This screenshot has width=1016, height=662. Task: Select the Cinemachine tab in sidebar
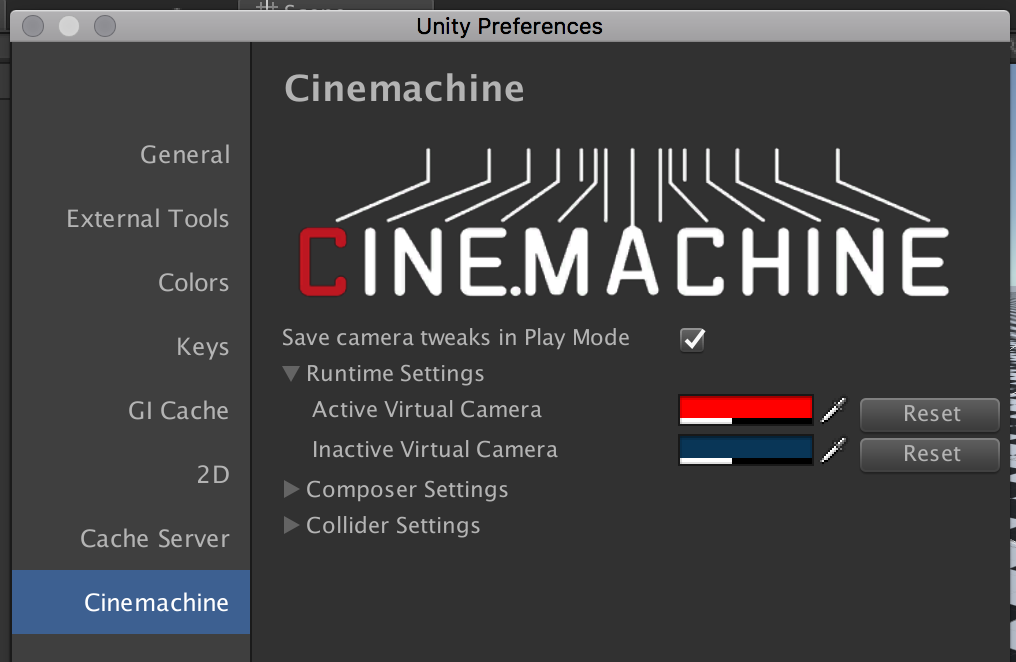[x=156, y=603]
